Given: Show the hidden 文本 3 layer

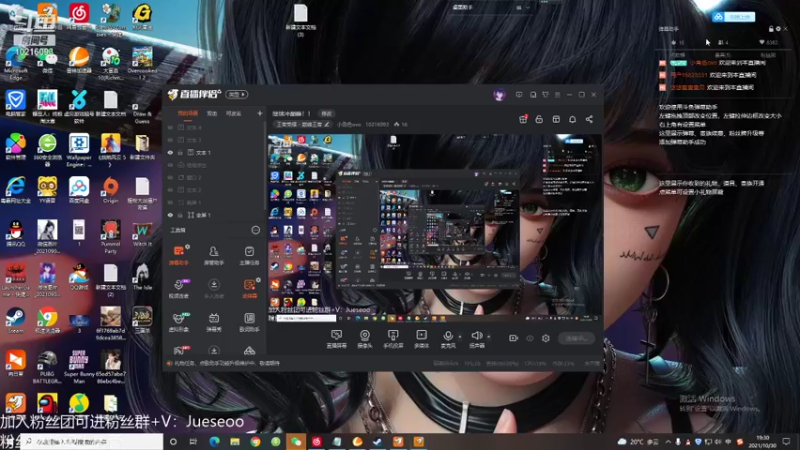Looking at the screenshot, I should (170, 140).
